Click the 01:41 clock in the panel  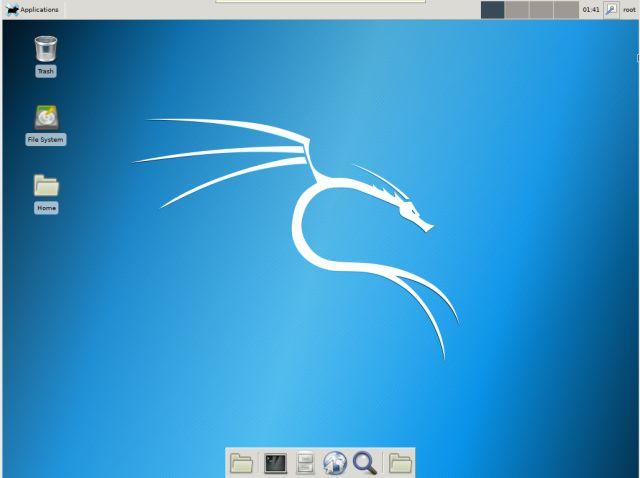(x=591, y=9)
